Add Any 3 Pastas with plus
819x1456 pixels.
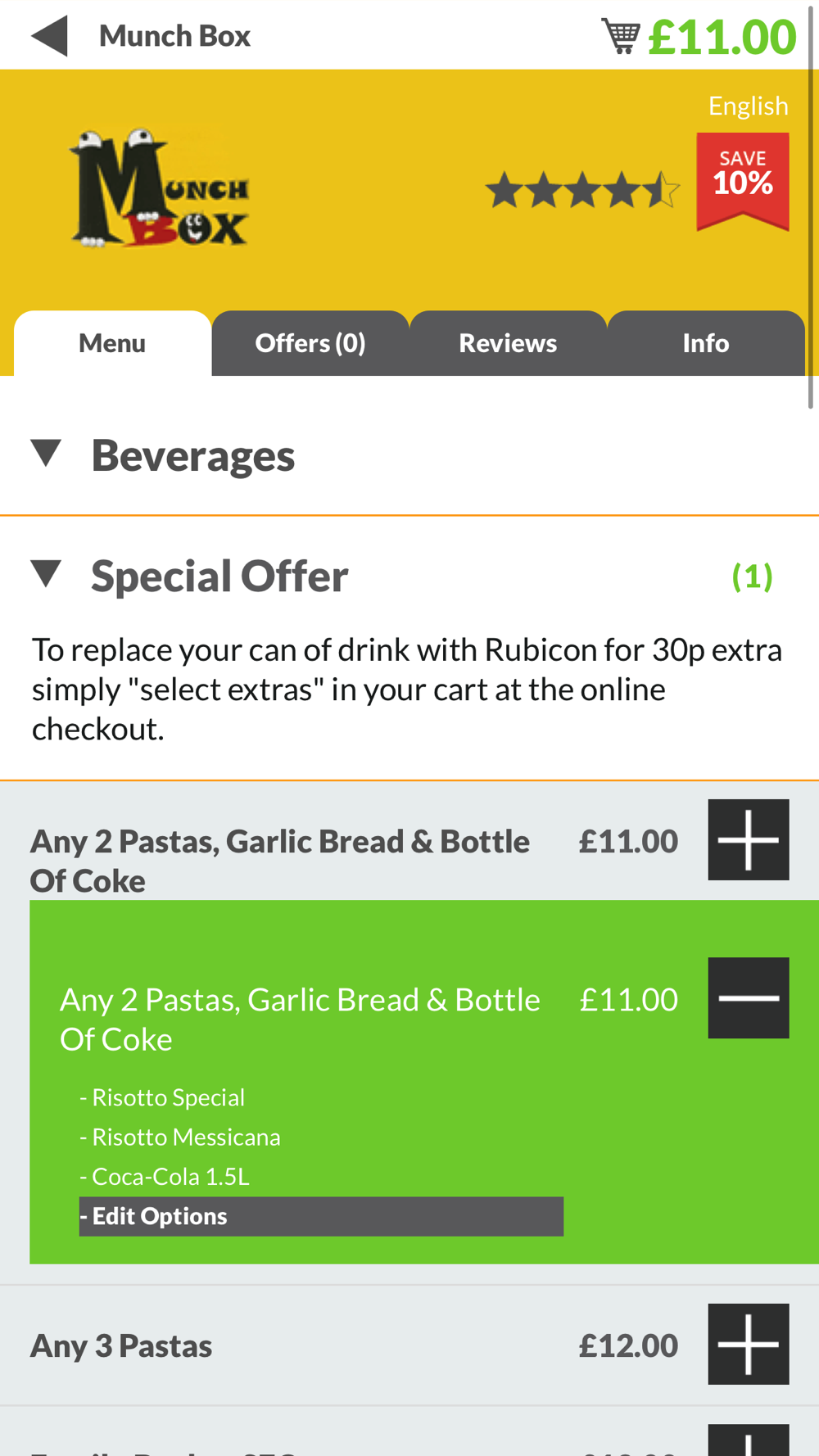pos(749,1345)
